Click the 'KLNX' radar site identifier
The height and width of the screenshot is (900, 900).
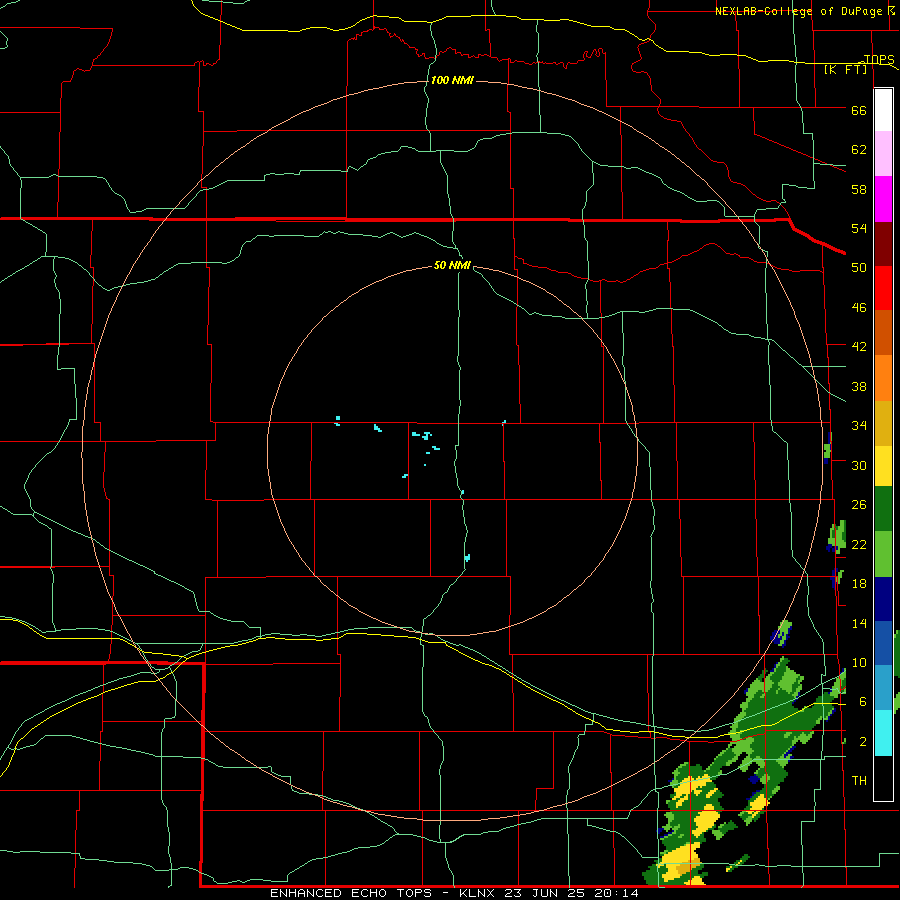tap(479, 893)
